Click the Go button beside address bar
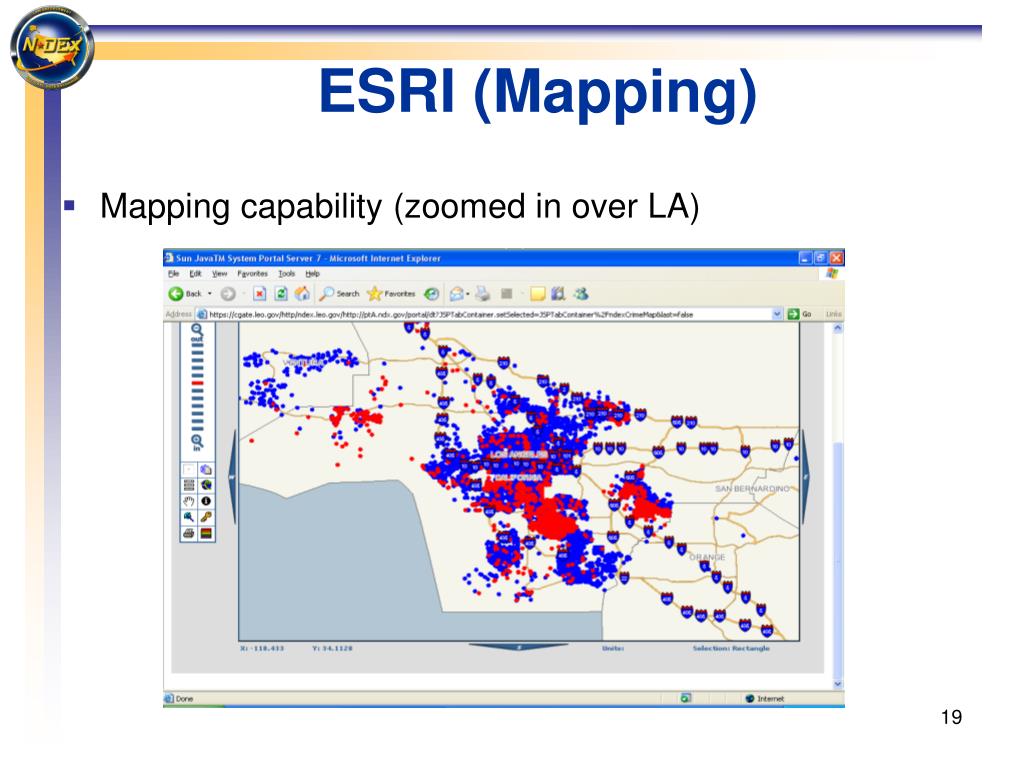 799,314
